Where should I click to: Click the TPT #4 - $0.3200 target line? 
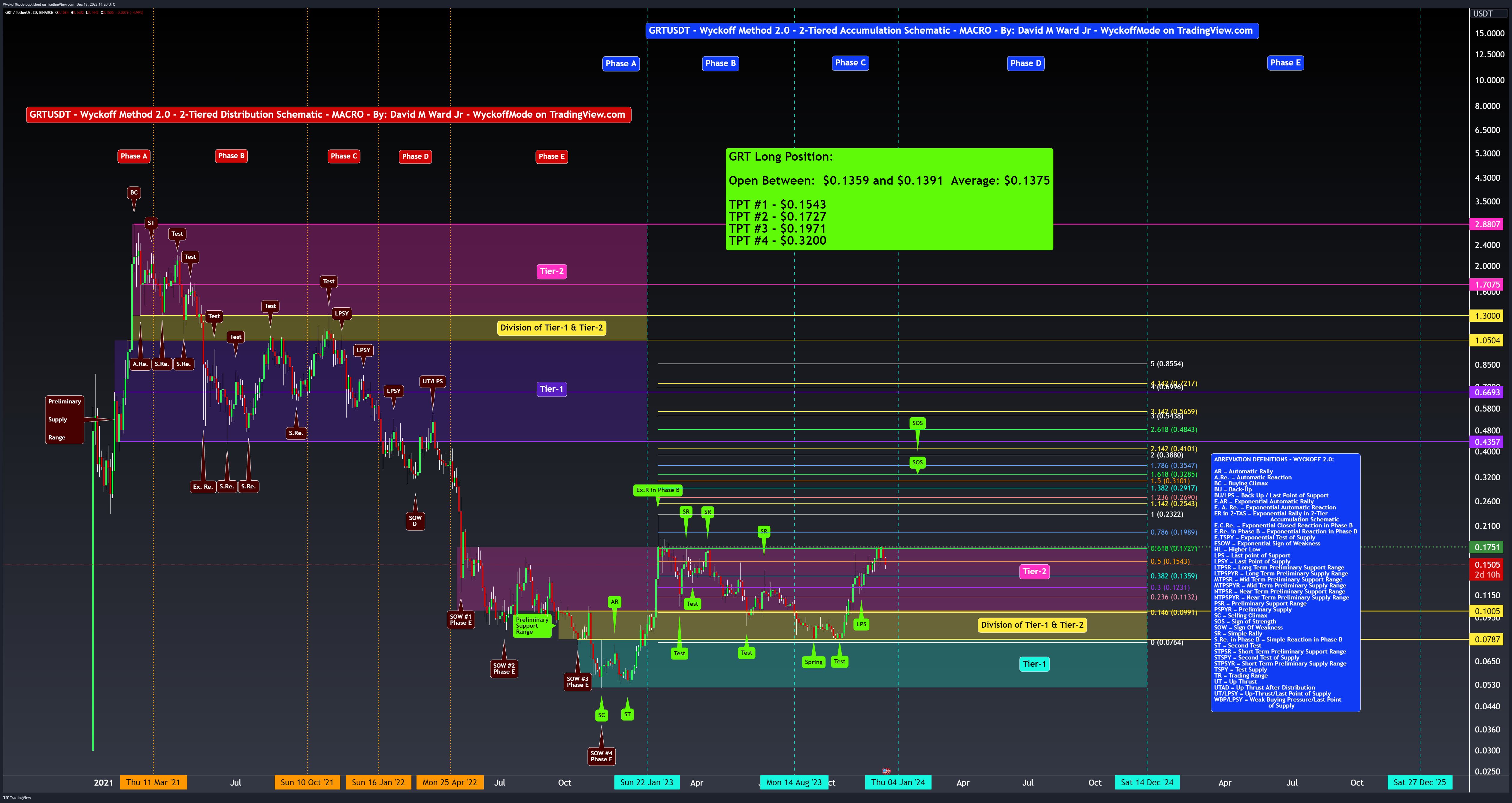click(778, 240)
